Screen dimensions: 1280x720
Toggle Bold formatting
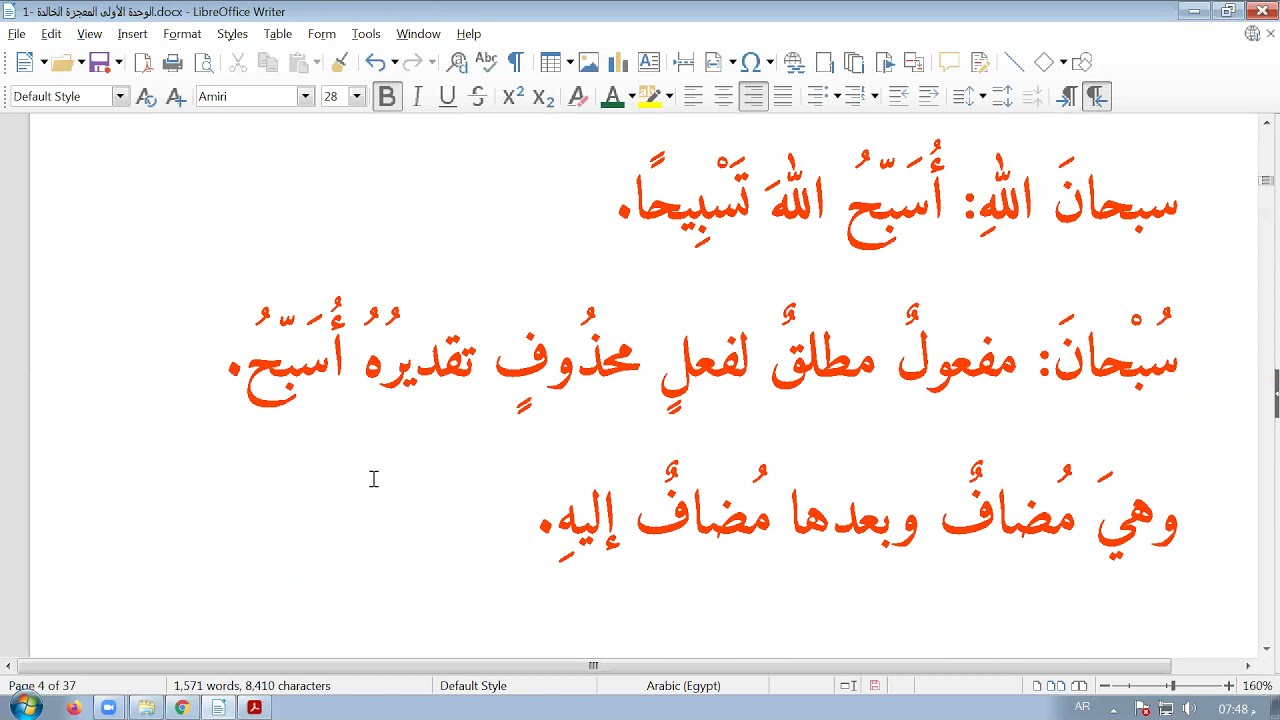click(x=387, y=96)
